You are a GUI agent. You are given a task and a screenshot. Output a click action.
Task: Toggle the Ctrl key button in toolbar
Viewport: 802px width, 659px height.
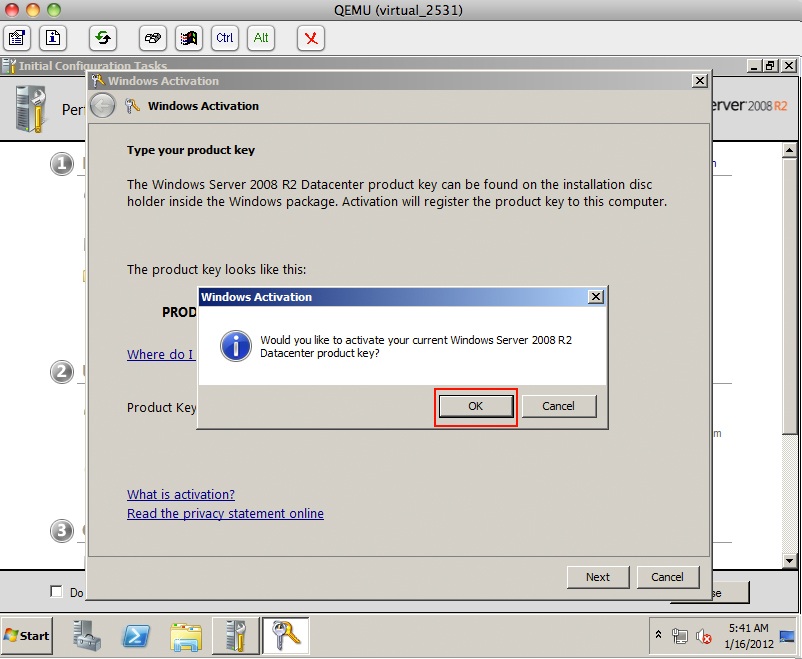click(x=225, y=38)
